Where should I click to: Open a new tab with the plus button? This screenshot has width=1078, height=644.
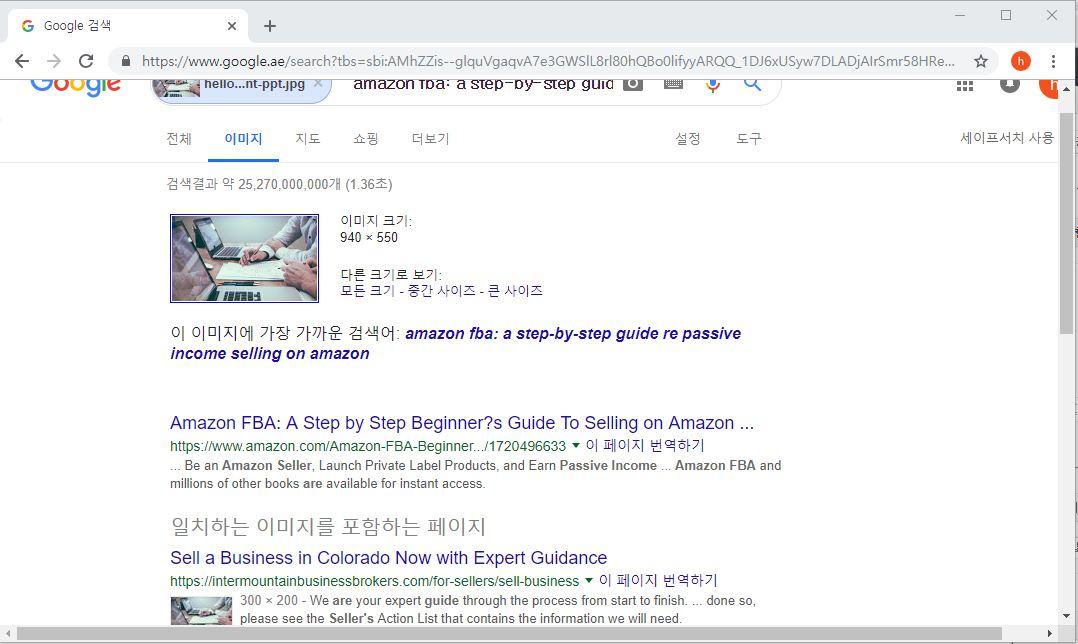270,26
